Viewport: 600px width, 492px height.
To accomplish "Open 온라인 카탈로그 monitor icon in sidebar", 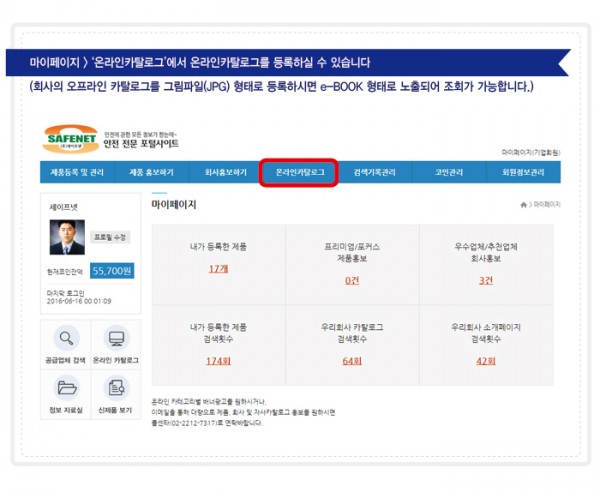I will click(x=115, y=338).
